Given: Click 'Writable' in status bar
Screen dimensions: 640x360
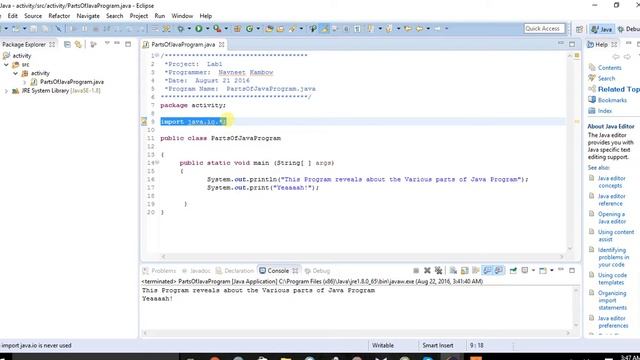Looking at the screenshot, I should coord(382,345).
